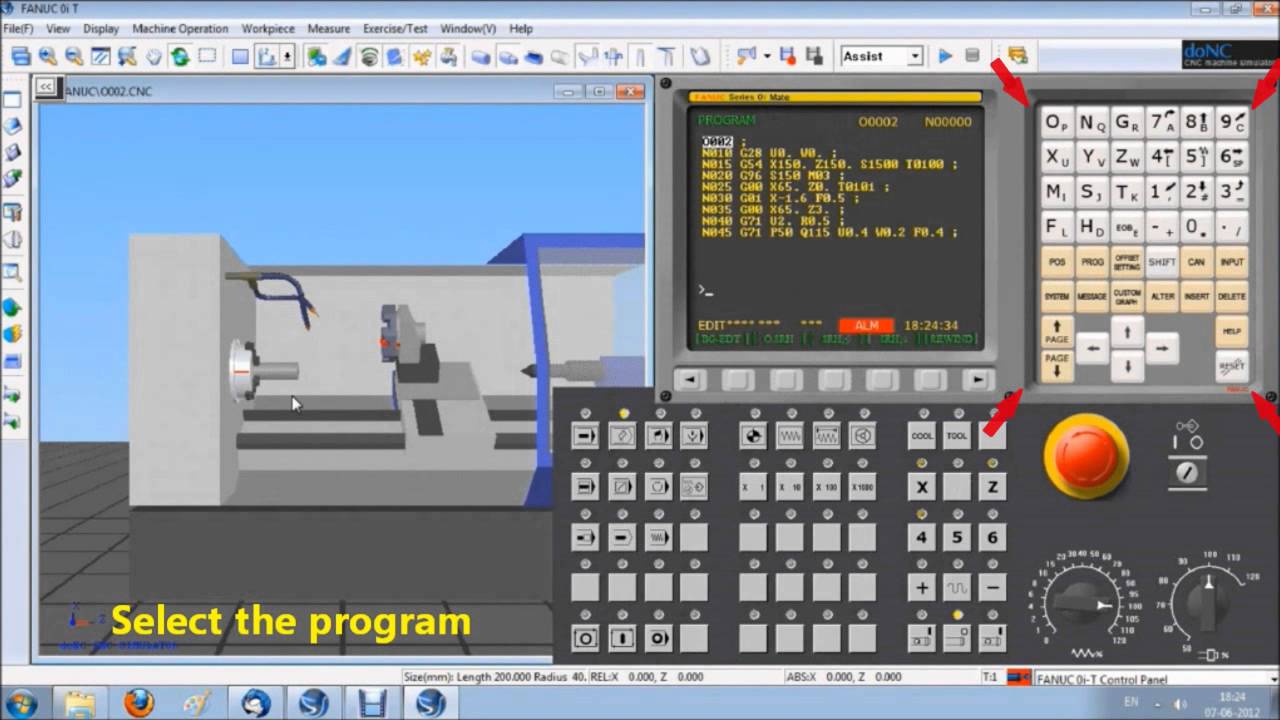The image size is (1280, 720).
Task: Select the X 100 increment button
Action: (x=826, y=487)
